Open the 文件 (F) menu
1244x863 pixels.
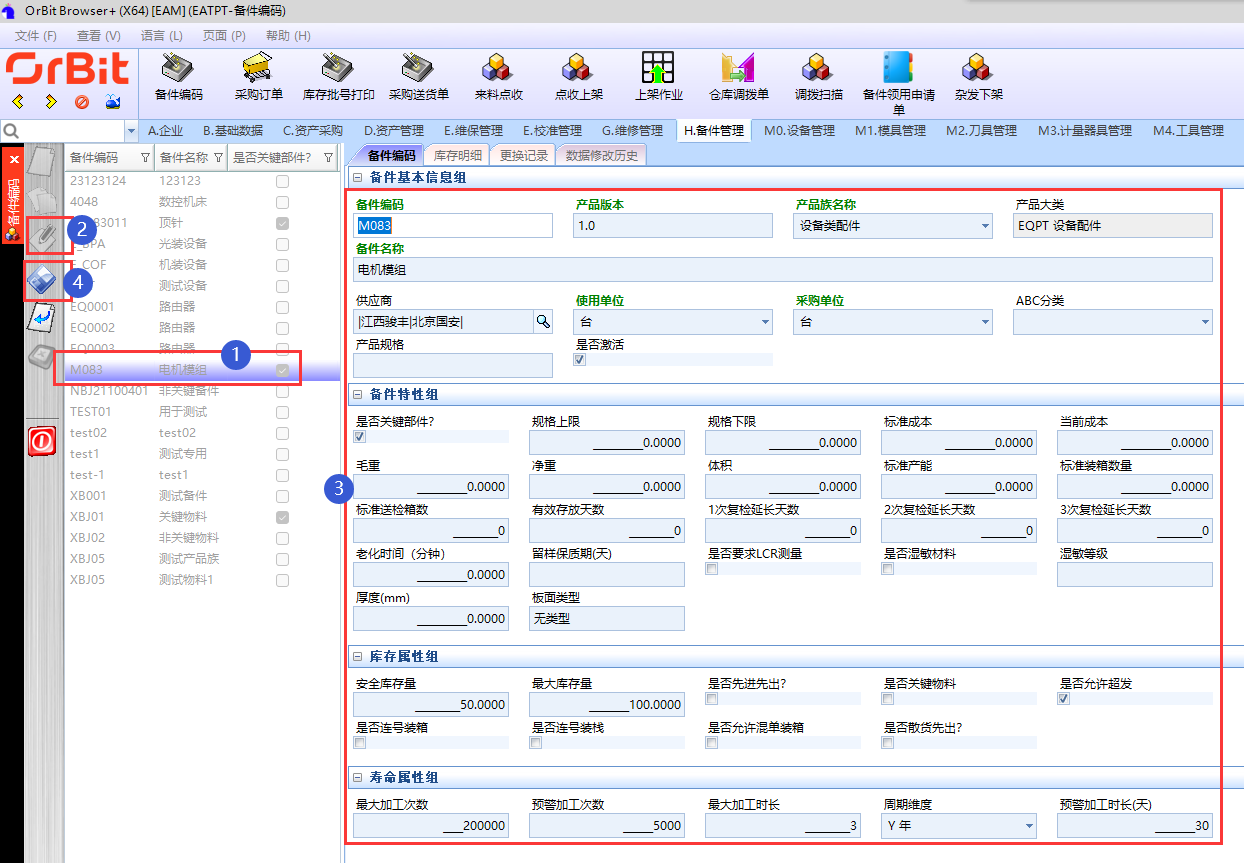[36, 36]
